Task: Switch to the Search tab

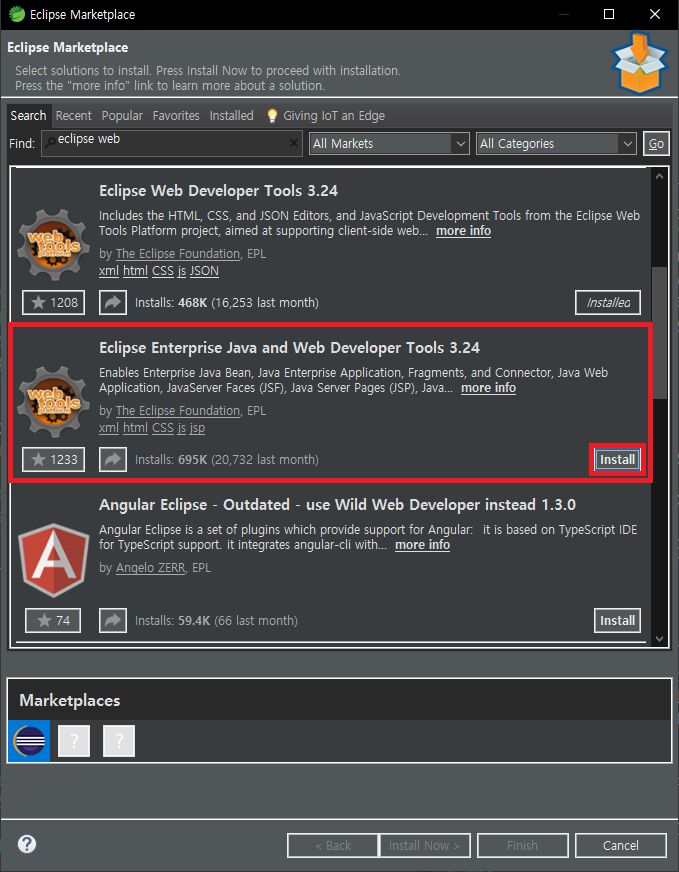Action: click(28, 116)
